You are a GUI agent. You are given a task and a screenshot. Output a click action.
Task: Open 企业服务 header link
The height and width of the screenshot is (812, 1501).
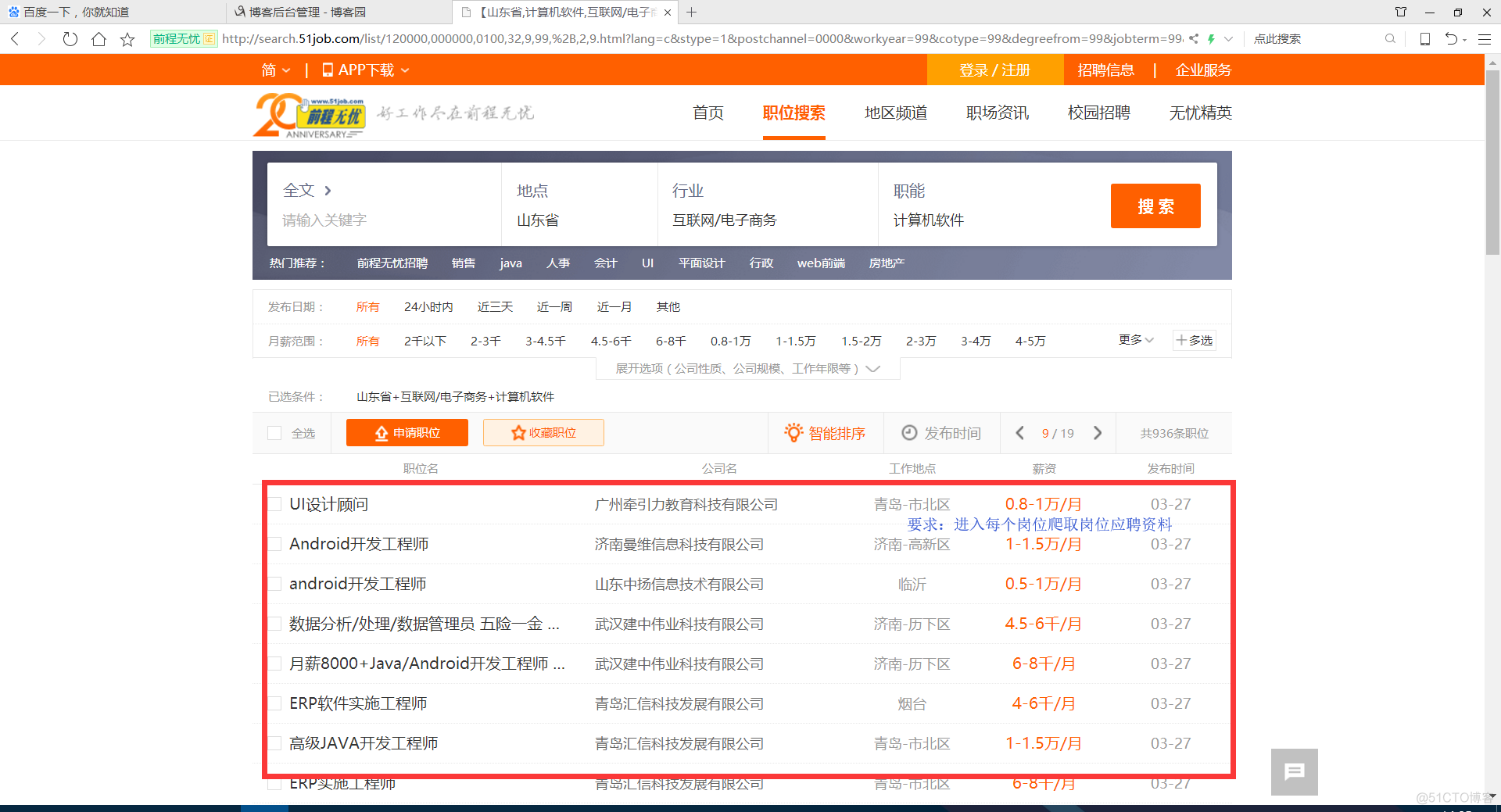coord(1203,70)
